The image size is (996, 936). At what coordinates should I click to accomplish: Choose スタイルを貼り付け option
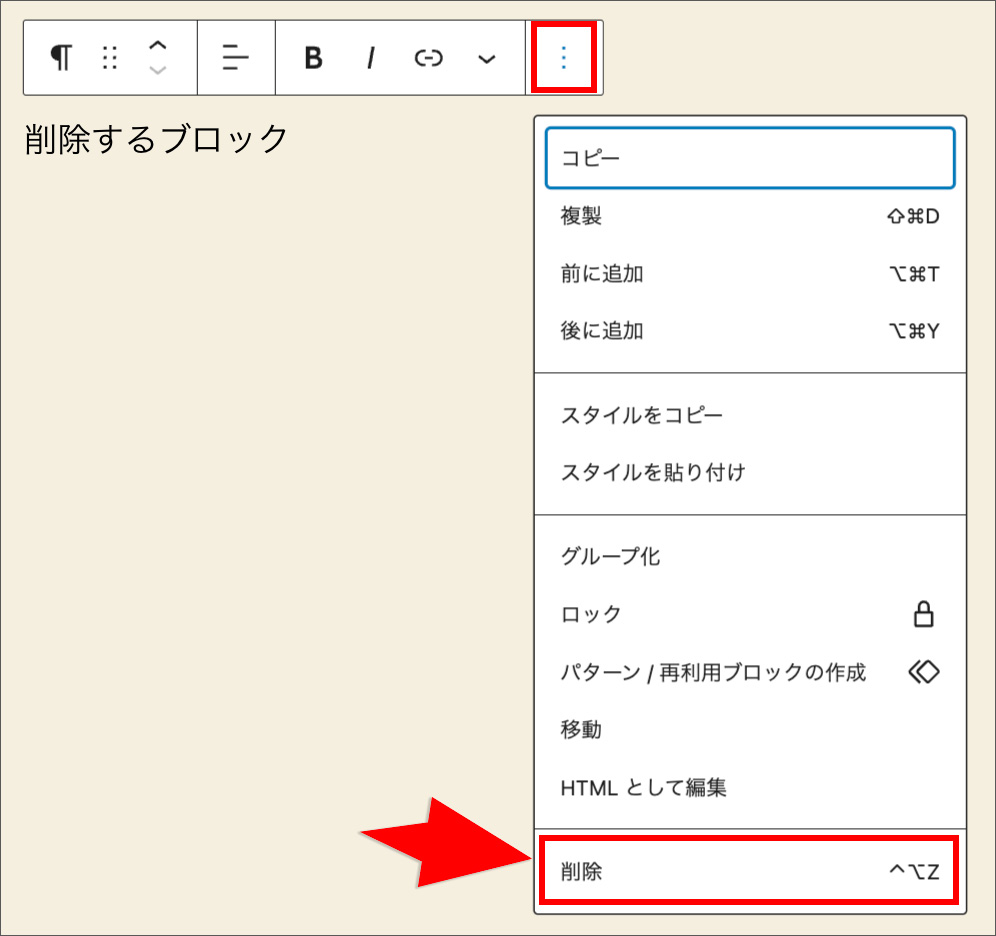pos(750,472)
